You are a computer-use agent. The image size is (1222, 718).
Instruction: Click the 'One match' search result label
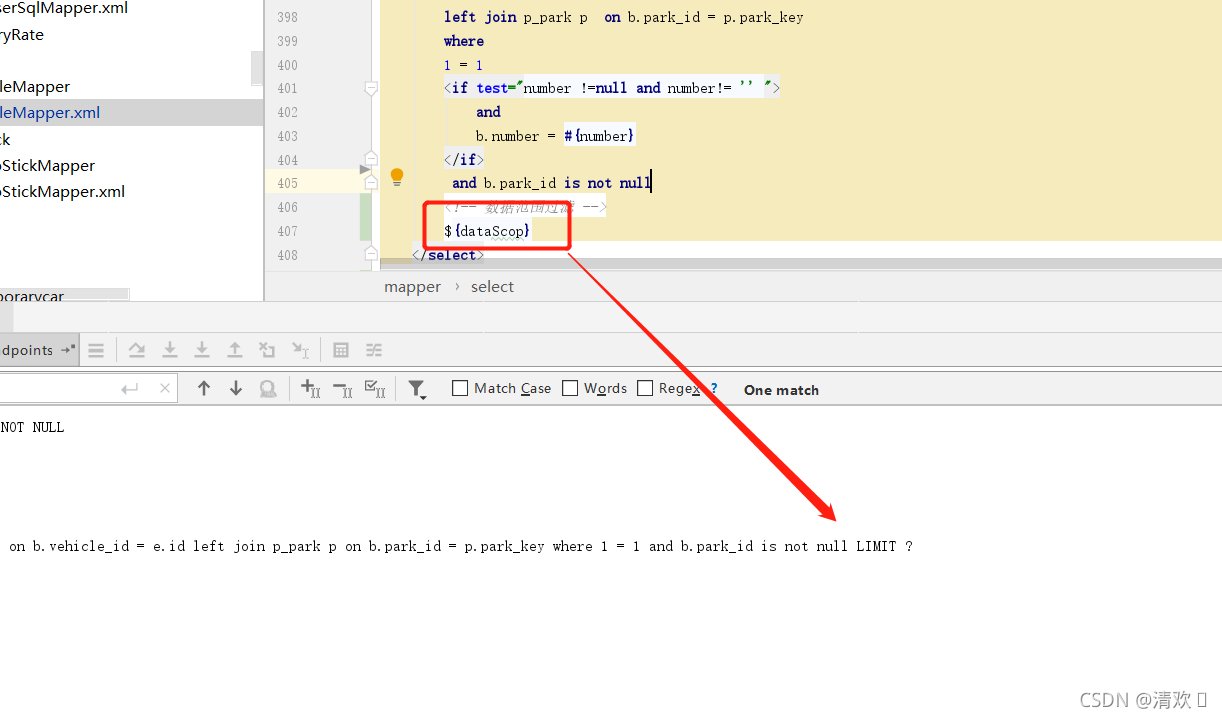781,390
